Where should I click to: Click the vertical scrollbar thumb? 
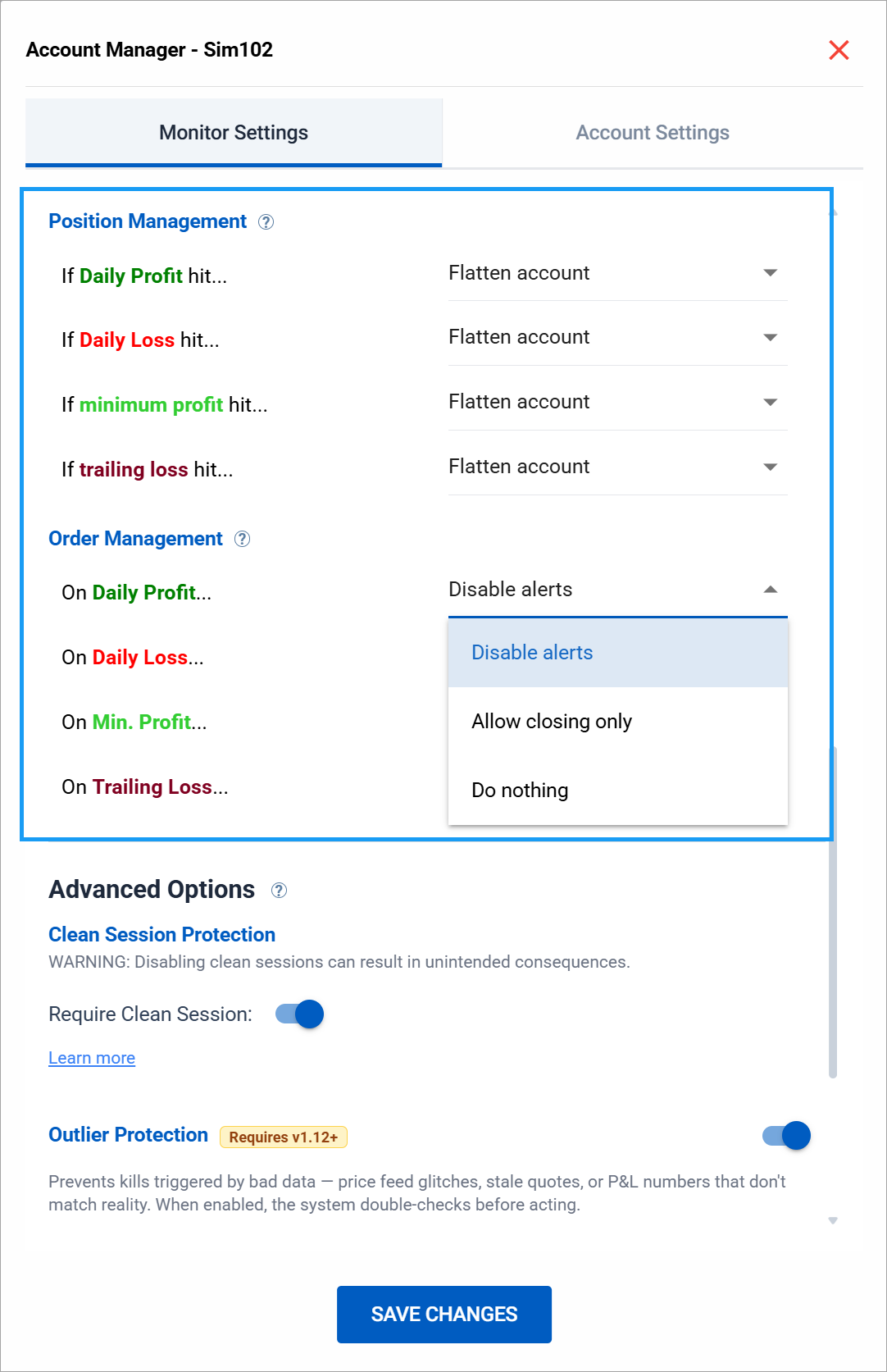(x=833, y=910)
